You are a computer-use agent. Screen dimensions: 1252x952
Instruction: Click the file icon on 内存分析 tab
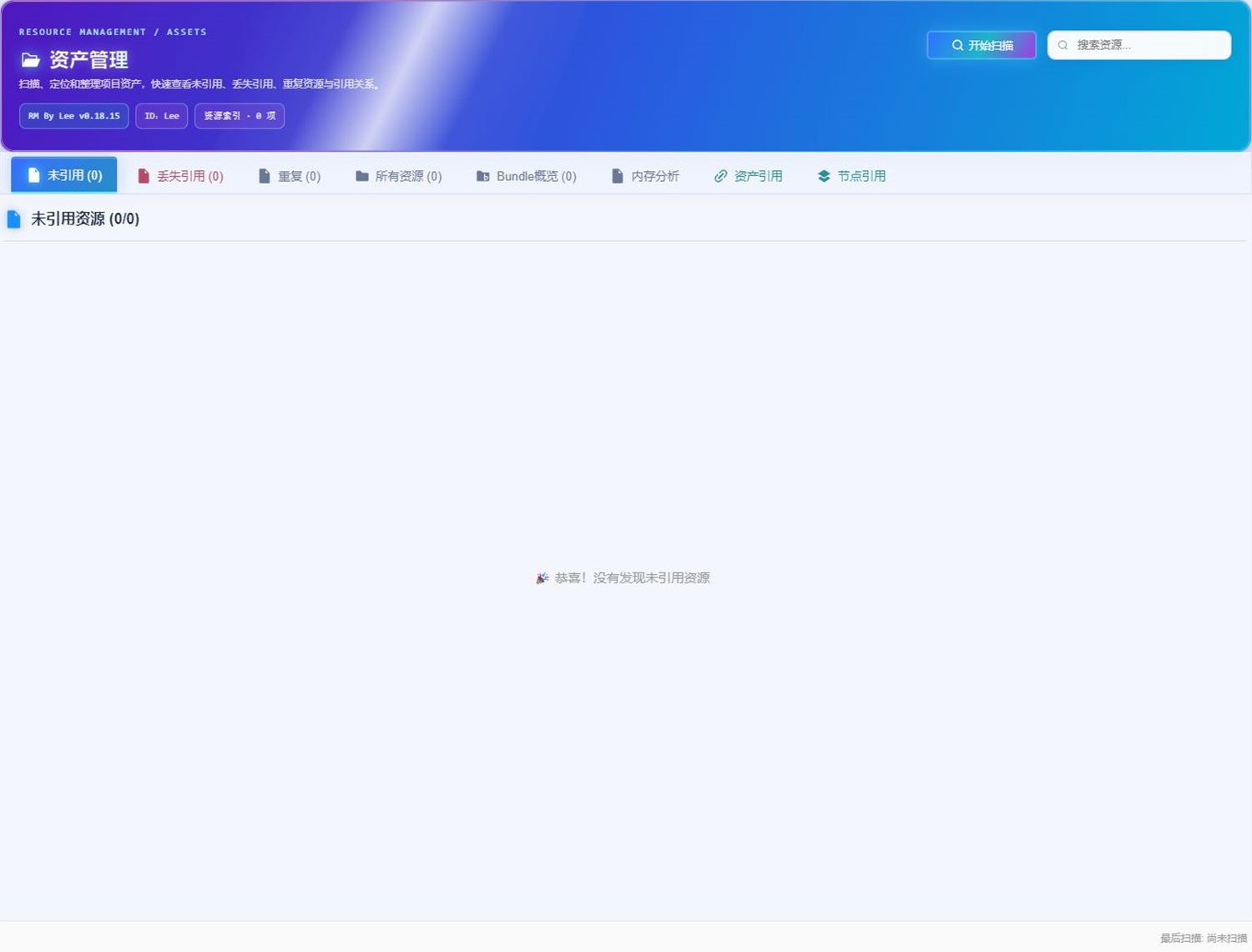[618, 176]
